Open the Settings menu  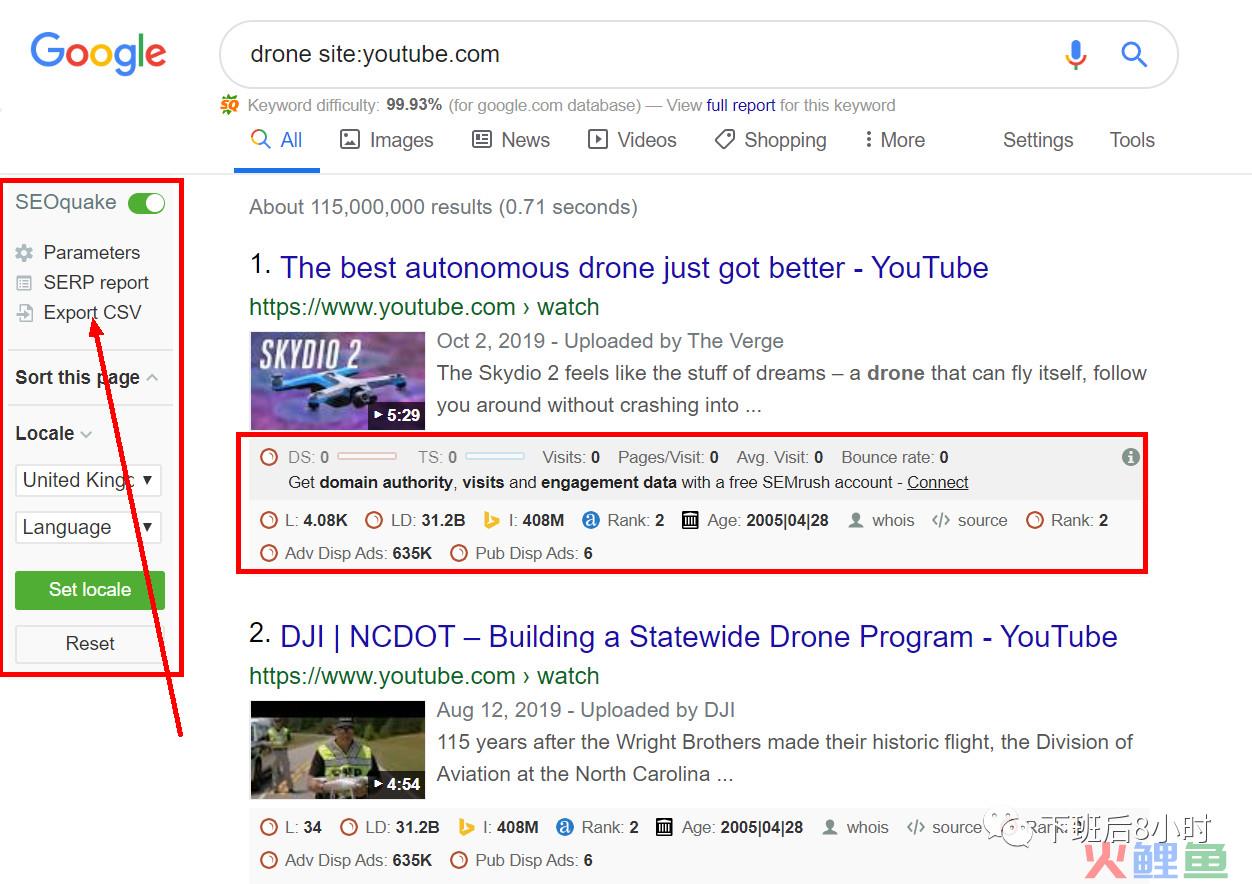click(1038, 140)
